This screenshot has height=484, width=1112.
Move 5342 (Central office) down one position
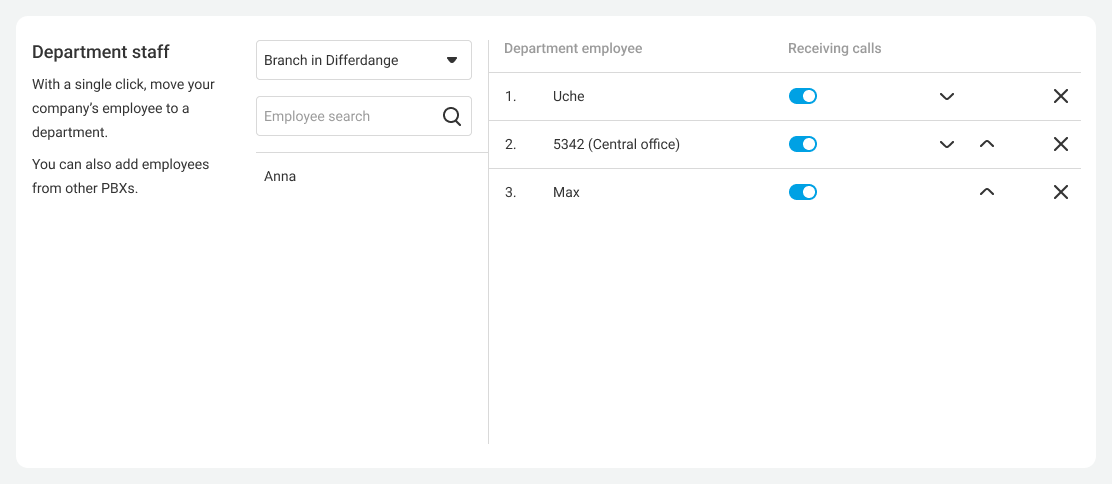[947, 145]
